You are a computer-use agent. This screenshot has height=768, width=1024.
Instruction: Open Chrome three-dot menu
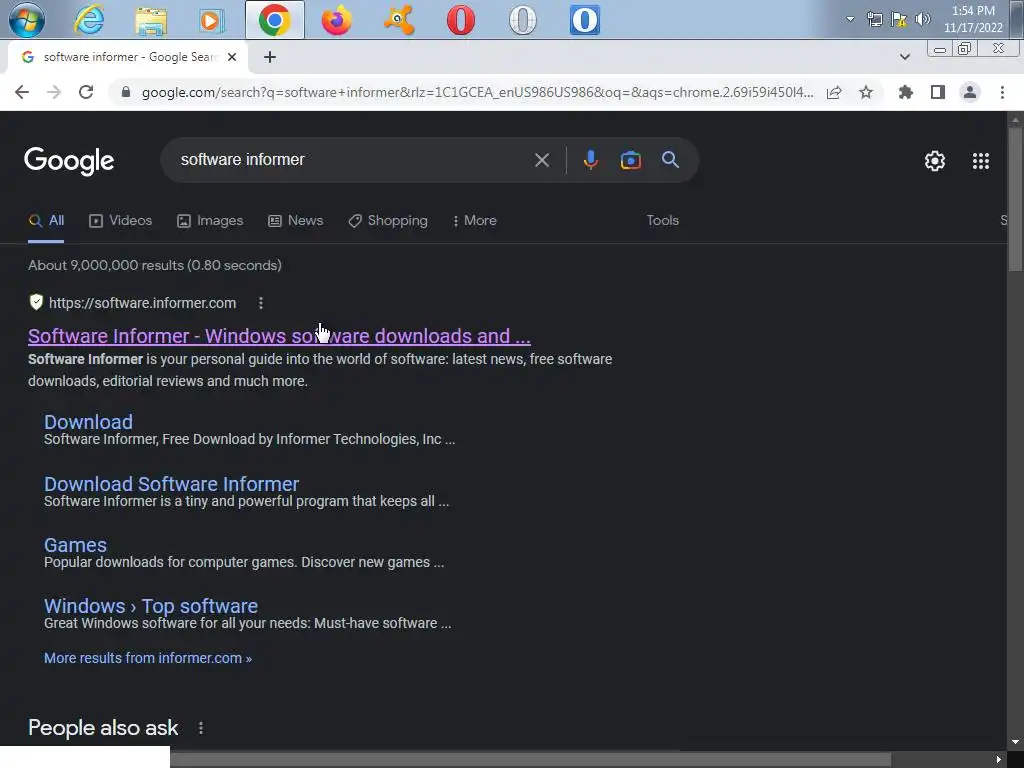click(x=1002, y=92)
